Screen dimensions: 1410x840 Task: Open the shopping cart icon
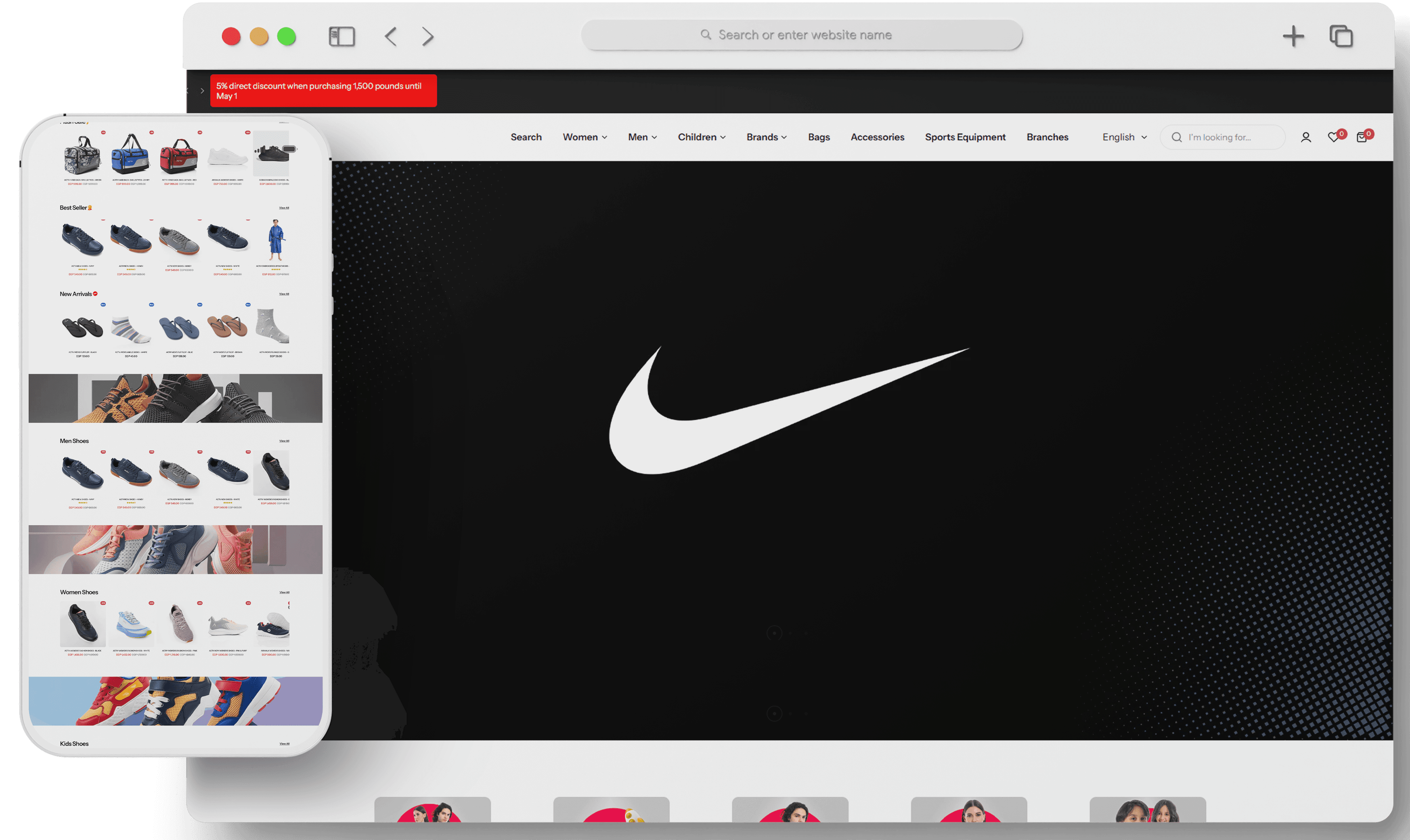tap(1361, 138)
